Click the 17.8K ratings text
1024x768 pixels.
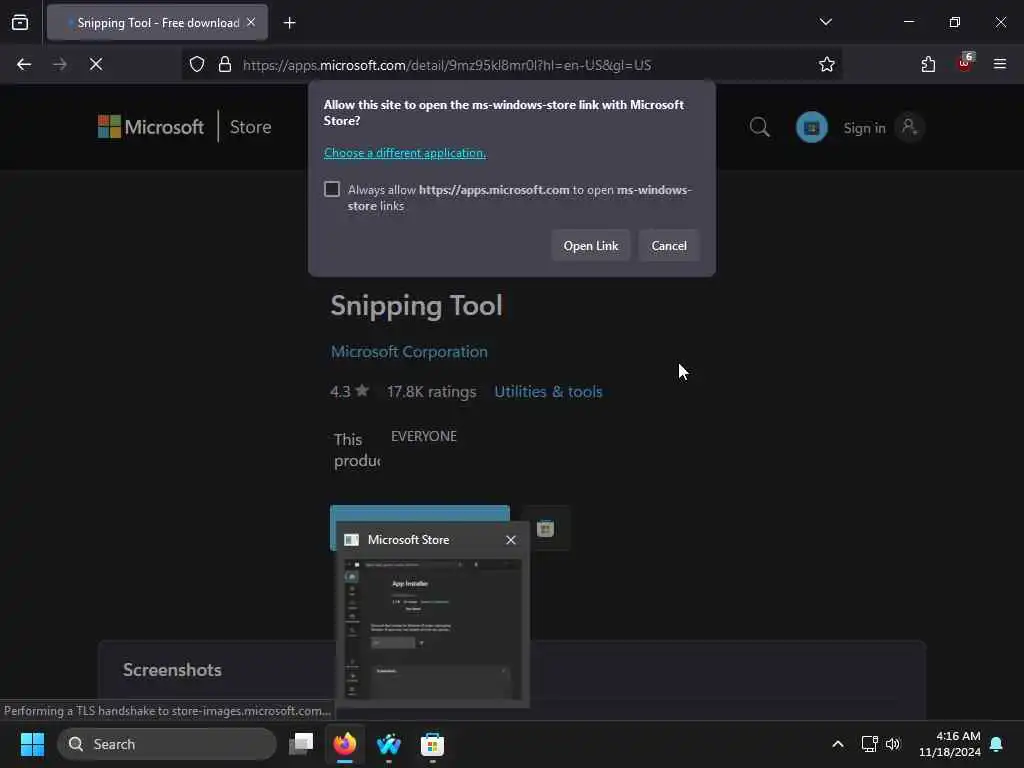[431, 391]
